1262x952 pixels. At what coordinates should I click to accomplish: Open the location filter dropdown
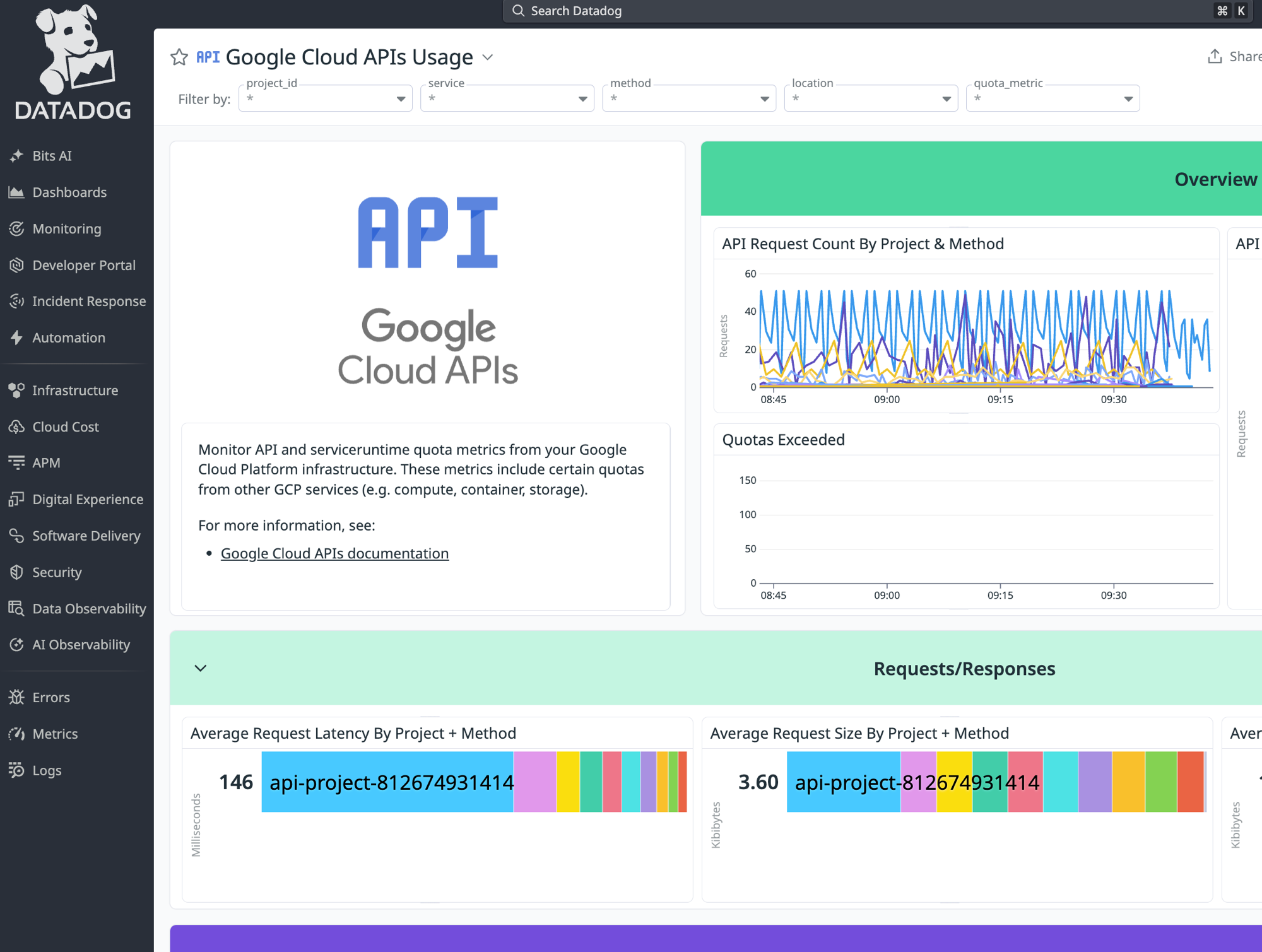(x=871, y=98)
